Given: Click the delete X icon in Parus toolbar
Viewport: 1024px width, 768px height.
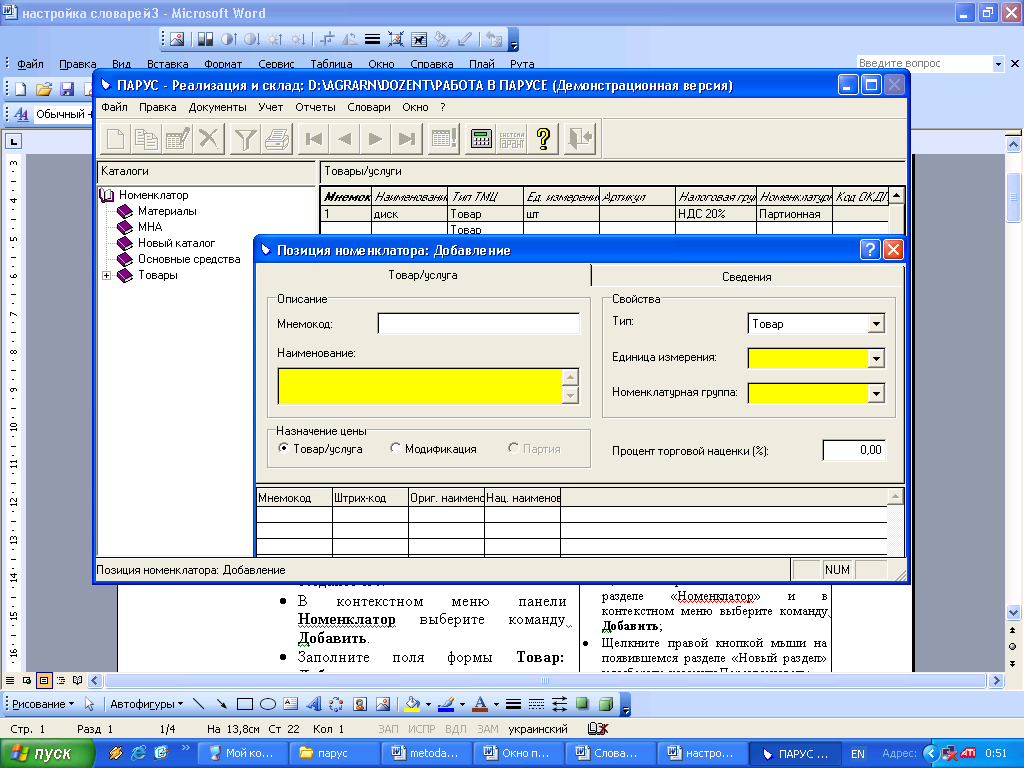Looking at the screenshot, I should pos(208,138).
